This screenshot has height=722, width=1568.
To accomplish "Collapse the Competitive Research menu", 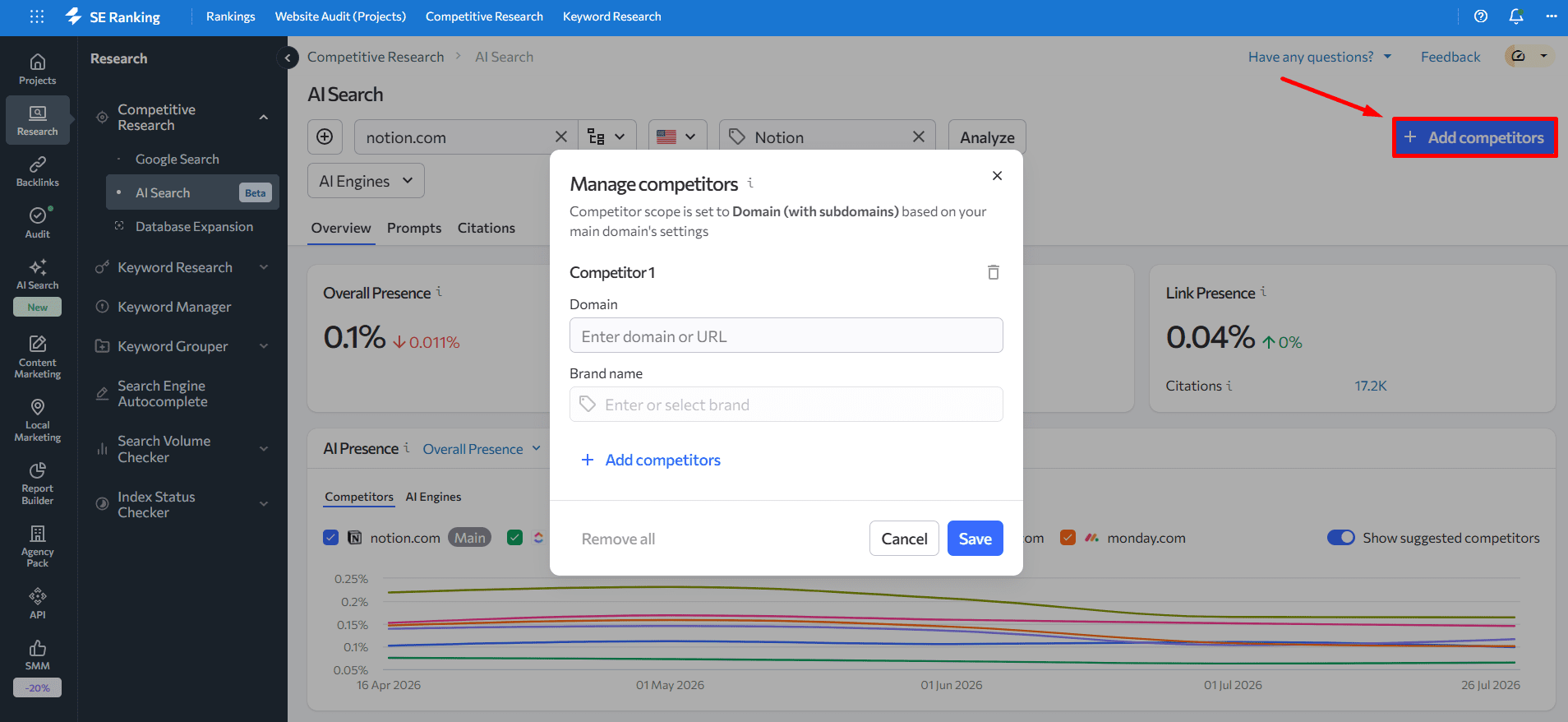I will (264, 117).
